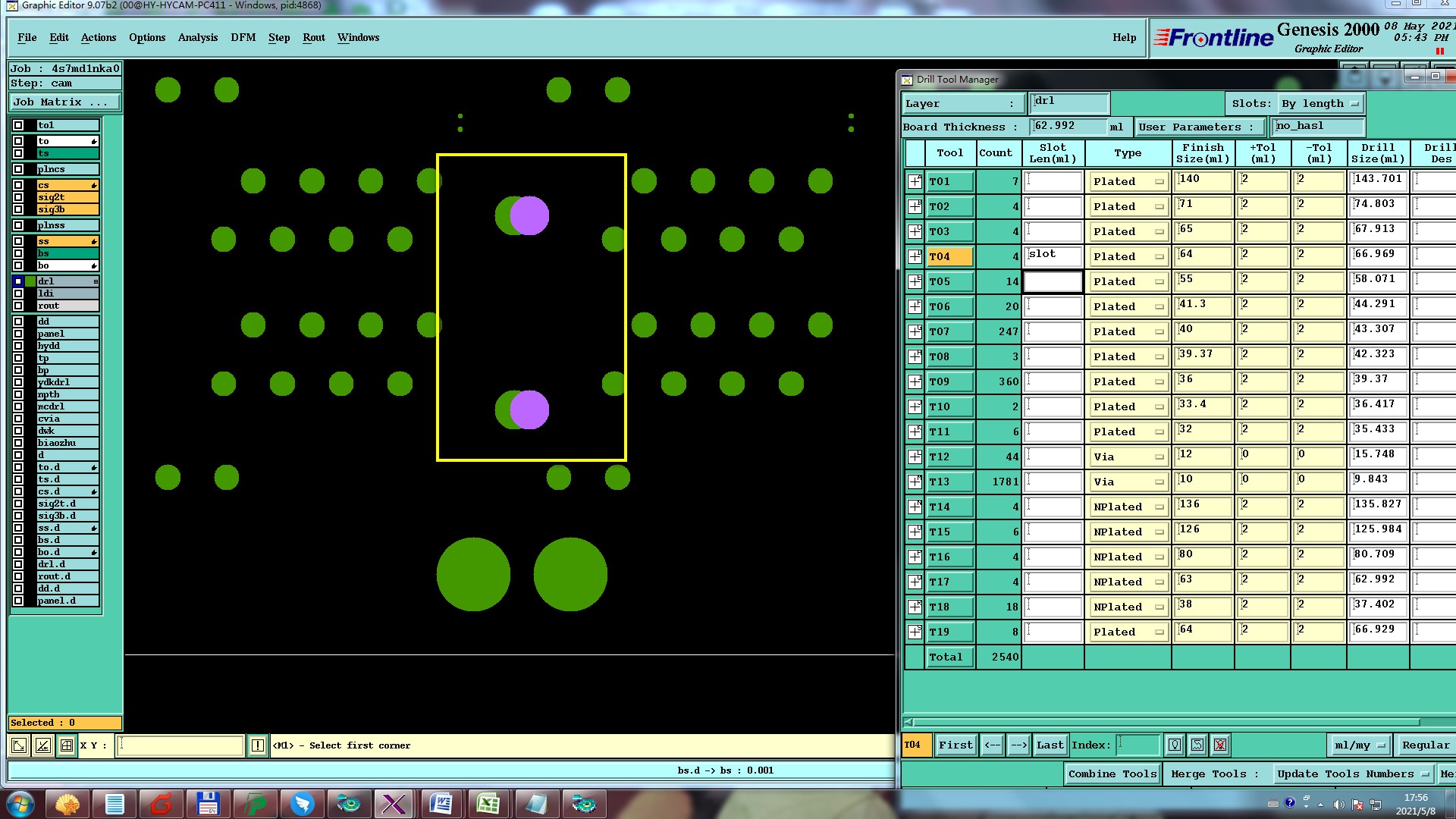Click the Job Matrix button
The height and width of the screenshot is (819, 1456).
click(64, 102)
